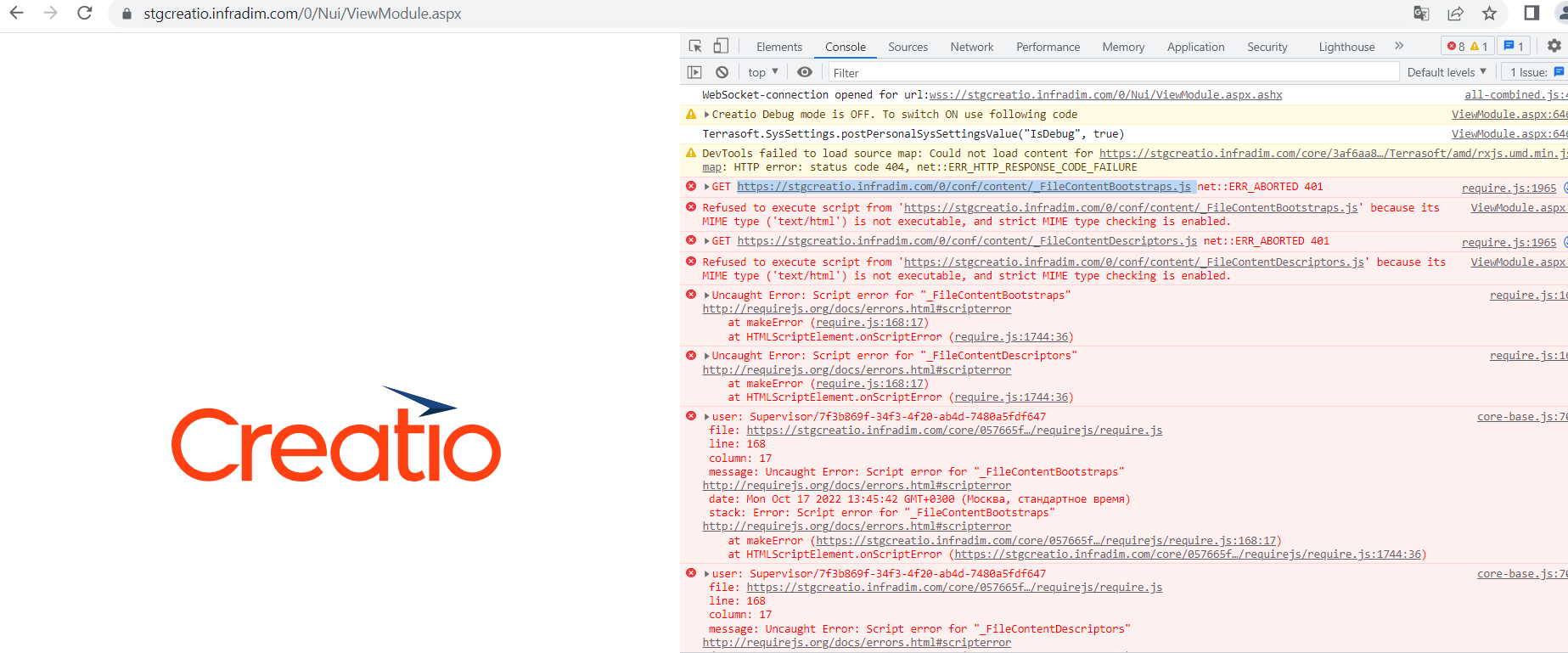Screen dimensions: 1568x653
Task: Open DevTools settings gear
Action: (x=1554, y=46)
